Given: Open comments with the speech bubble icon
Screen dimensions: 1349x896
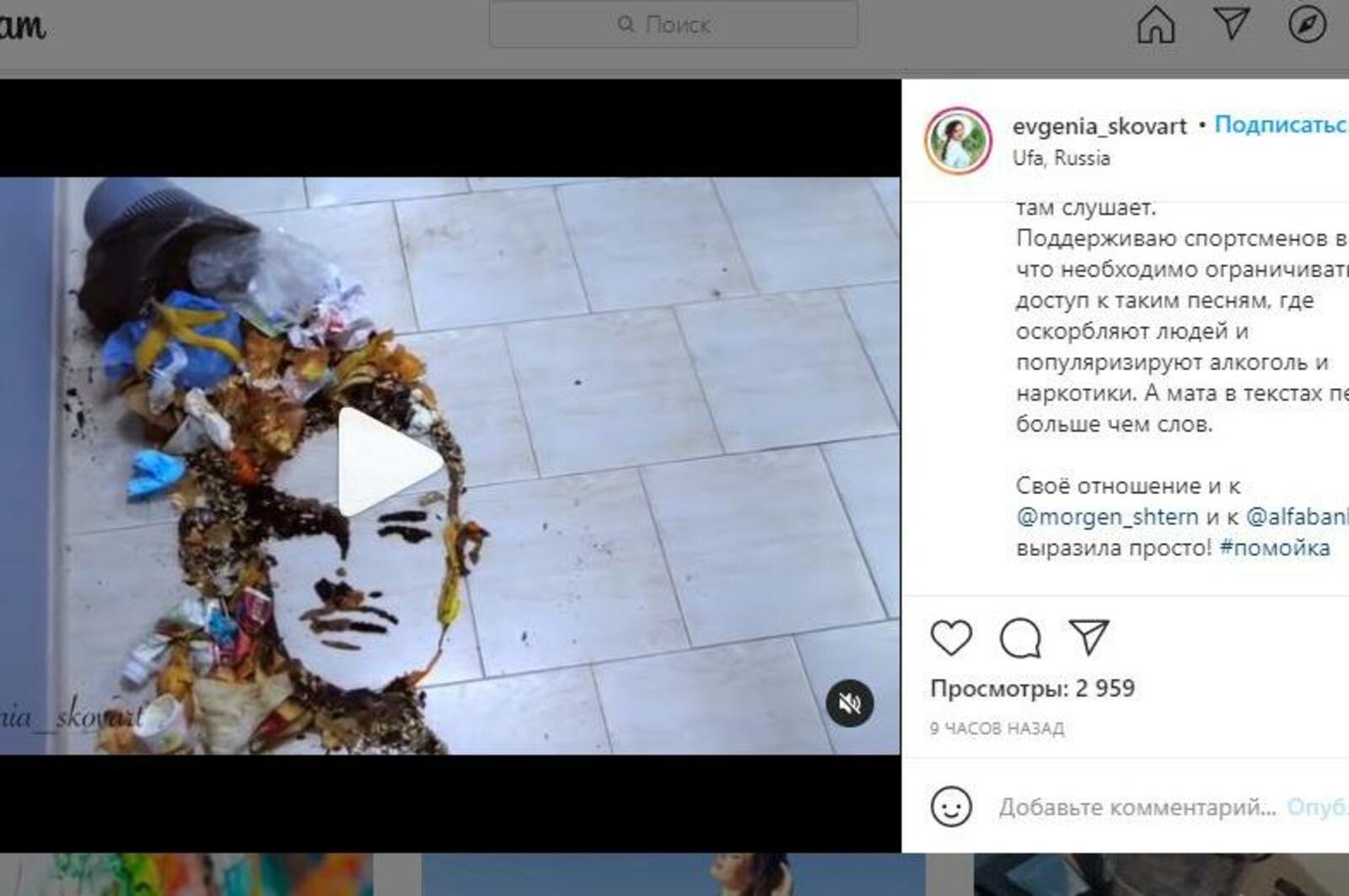Looking at the screenshot, I should tap(1020, 638).
